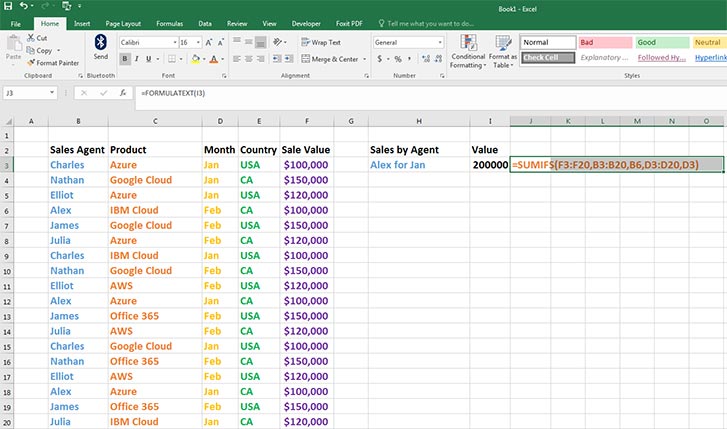Decrease the cell indent
The image size is (727, 429).
[276, 59]
